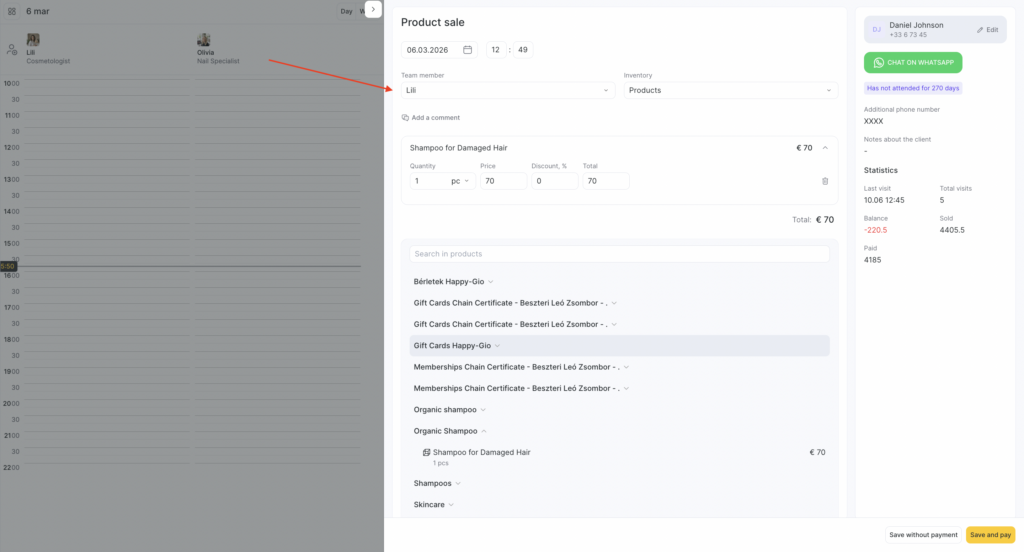Viewport: 1024px width, 552px height.
Task: Open the Team member dropdown
Action: tap(509, 90)
